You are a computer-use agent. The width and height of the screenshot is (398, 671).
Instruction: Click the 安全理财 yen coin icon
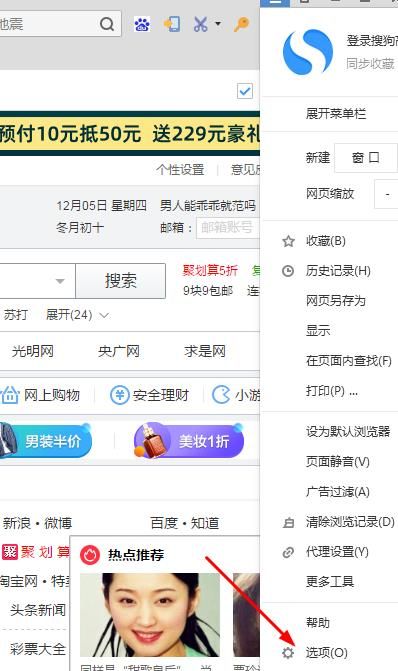click(119, 395)
